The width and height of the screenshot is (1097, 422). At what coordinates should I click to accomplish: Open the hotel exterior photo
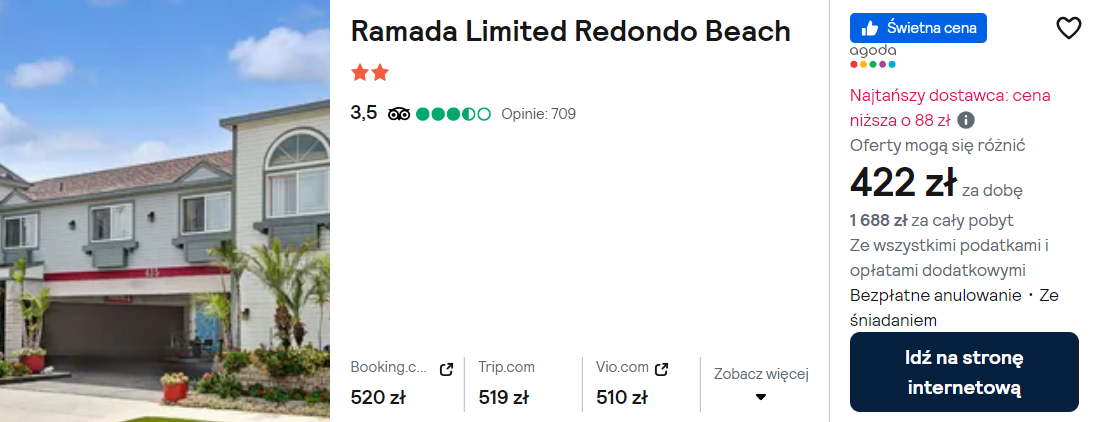[x=165, y=211]
